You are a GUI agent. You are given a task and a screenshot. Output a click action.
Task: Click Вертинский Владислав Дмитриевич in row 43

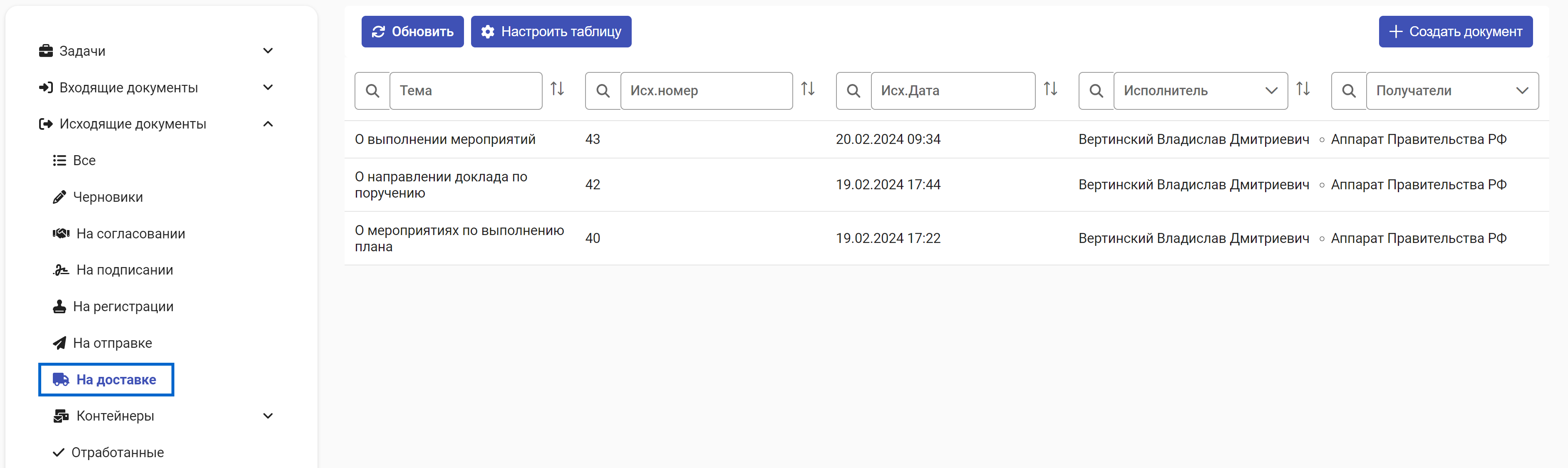point(1193,139)
